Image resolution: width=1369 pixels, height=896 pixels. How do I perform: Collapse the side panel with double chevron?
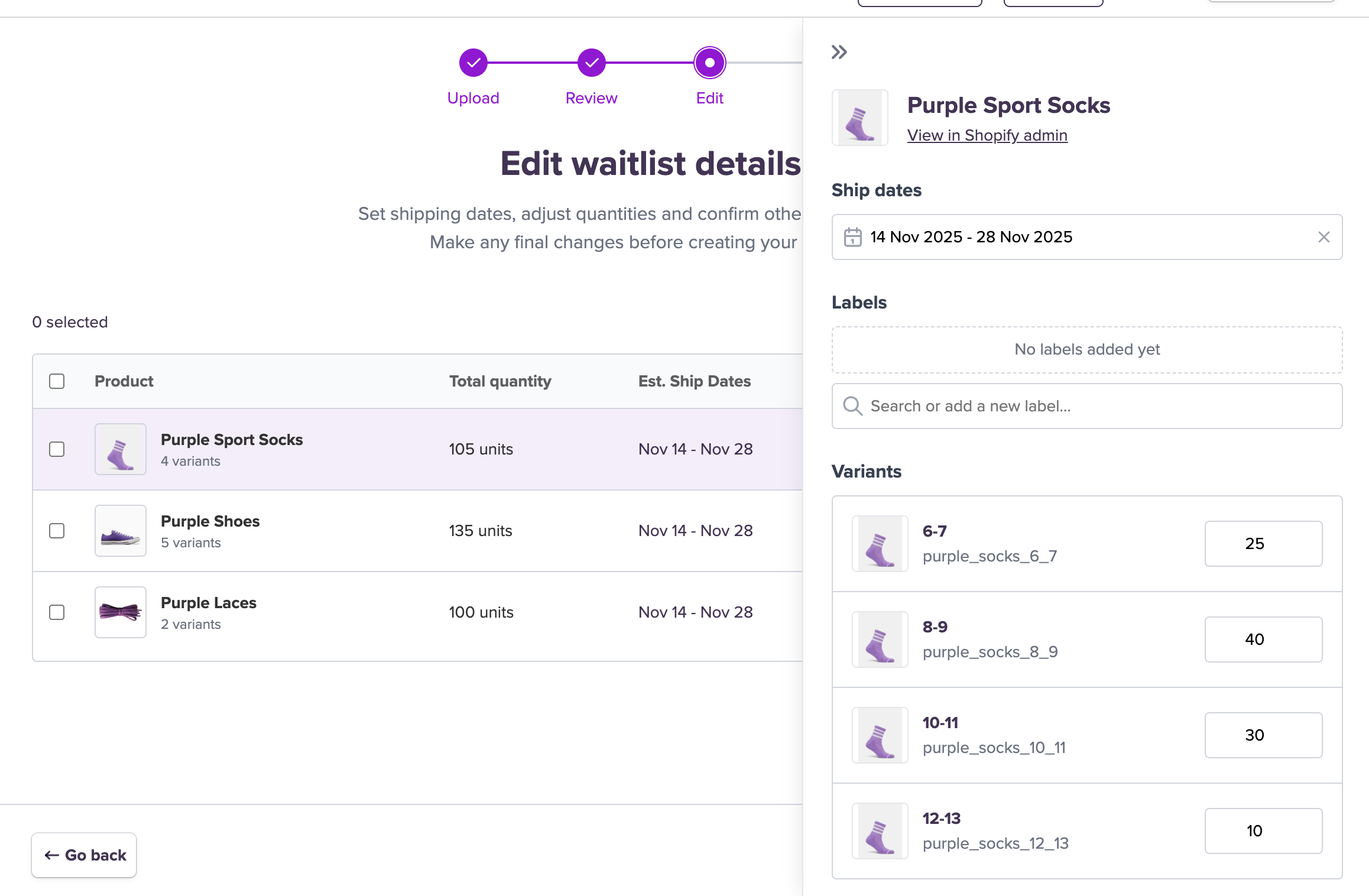[839, 53]
